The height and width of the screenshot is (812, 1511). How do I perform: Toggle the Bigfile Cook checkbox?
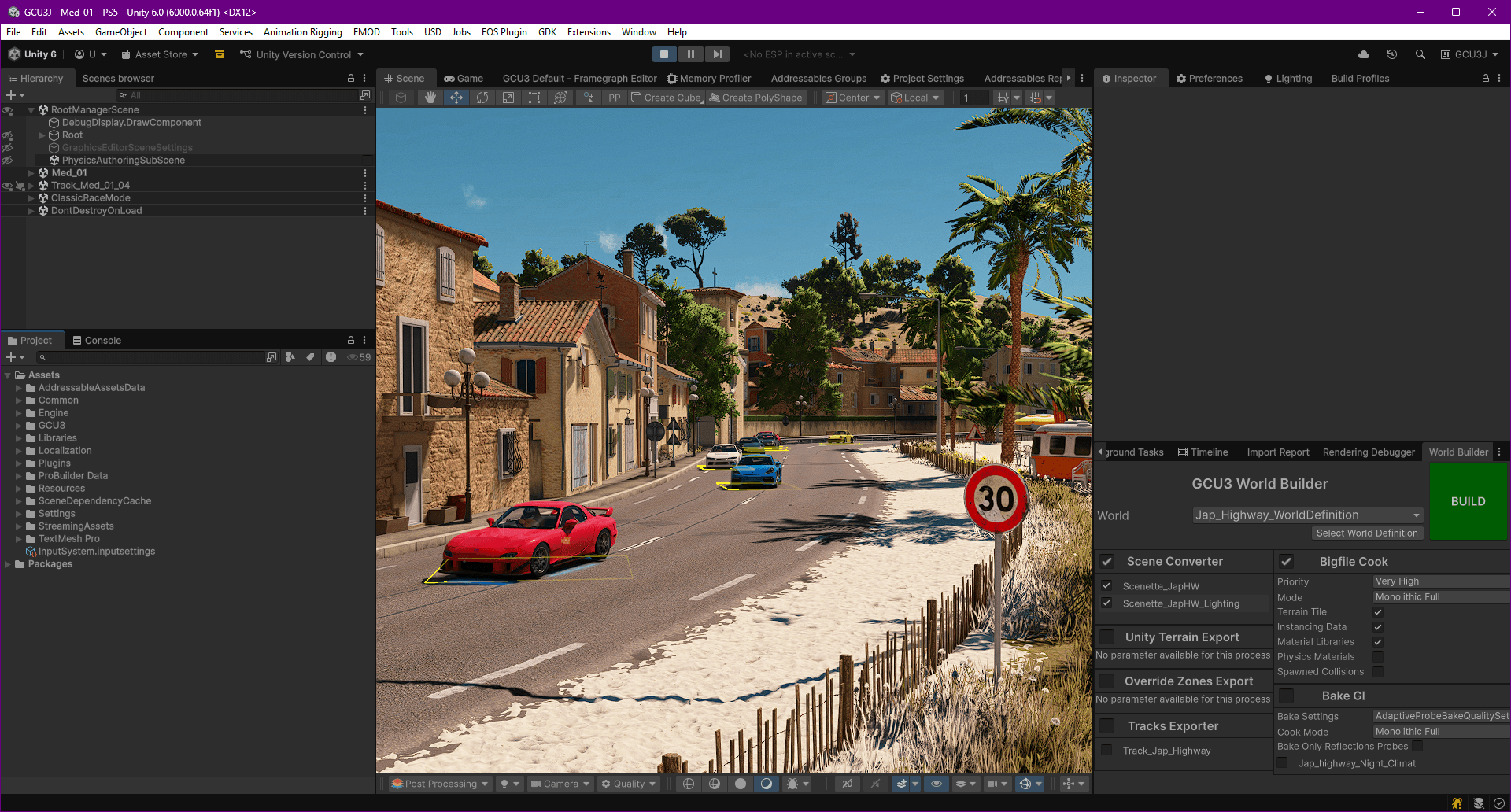pyautogui.click(x=1287, y=561)
